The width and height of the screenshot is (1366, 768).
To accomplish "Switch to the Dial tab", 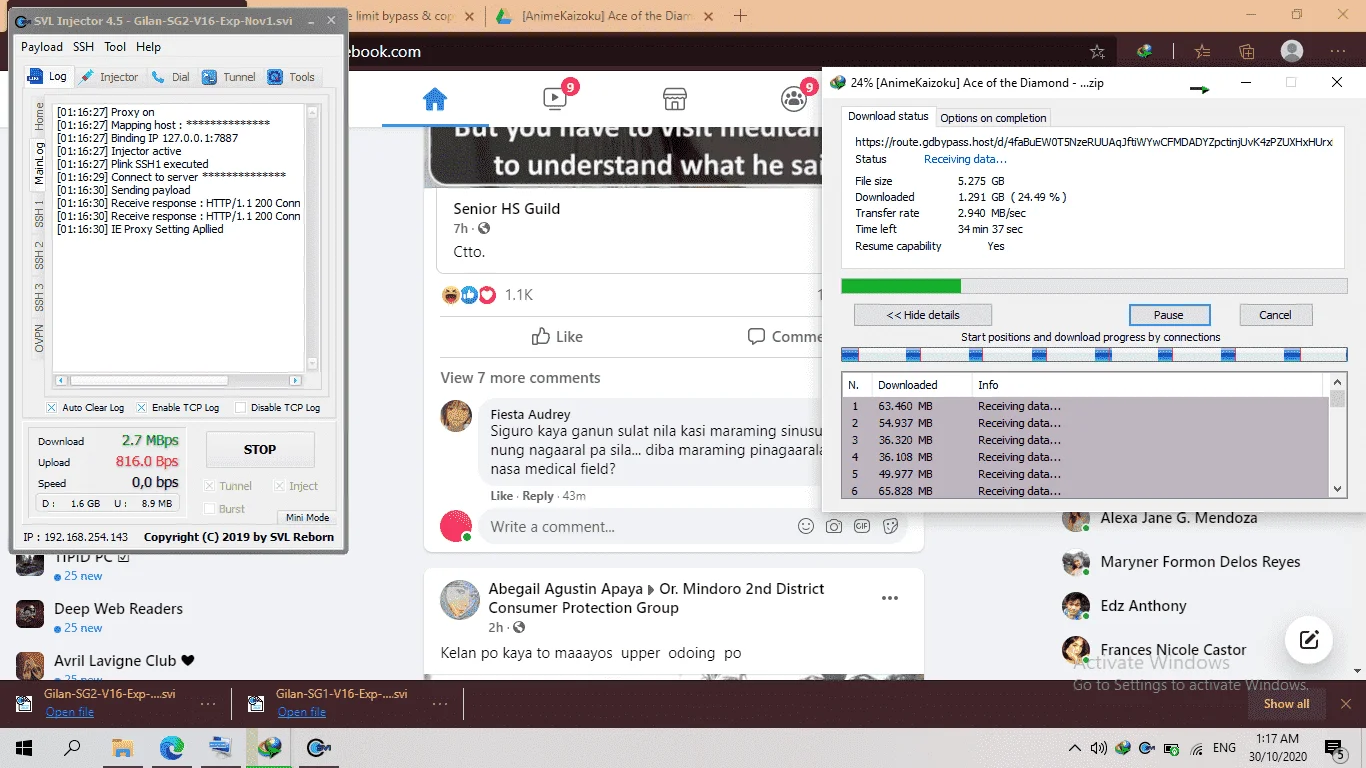I will (x=170, y=77).
